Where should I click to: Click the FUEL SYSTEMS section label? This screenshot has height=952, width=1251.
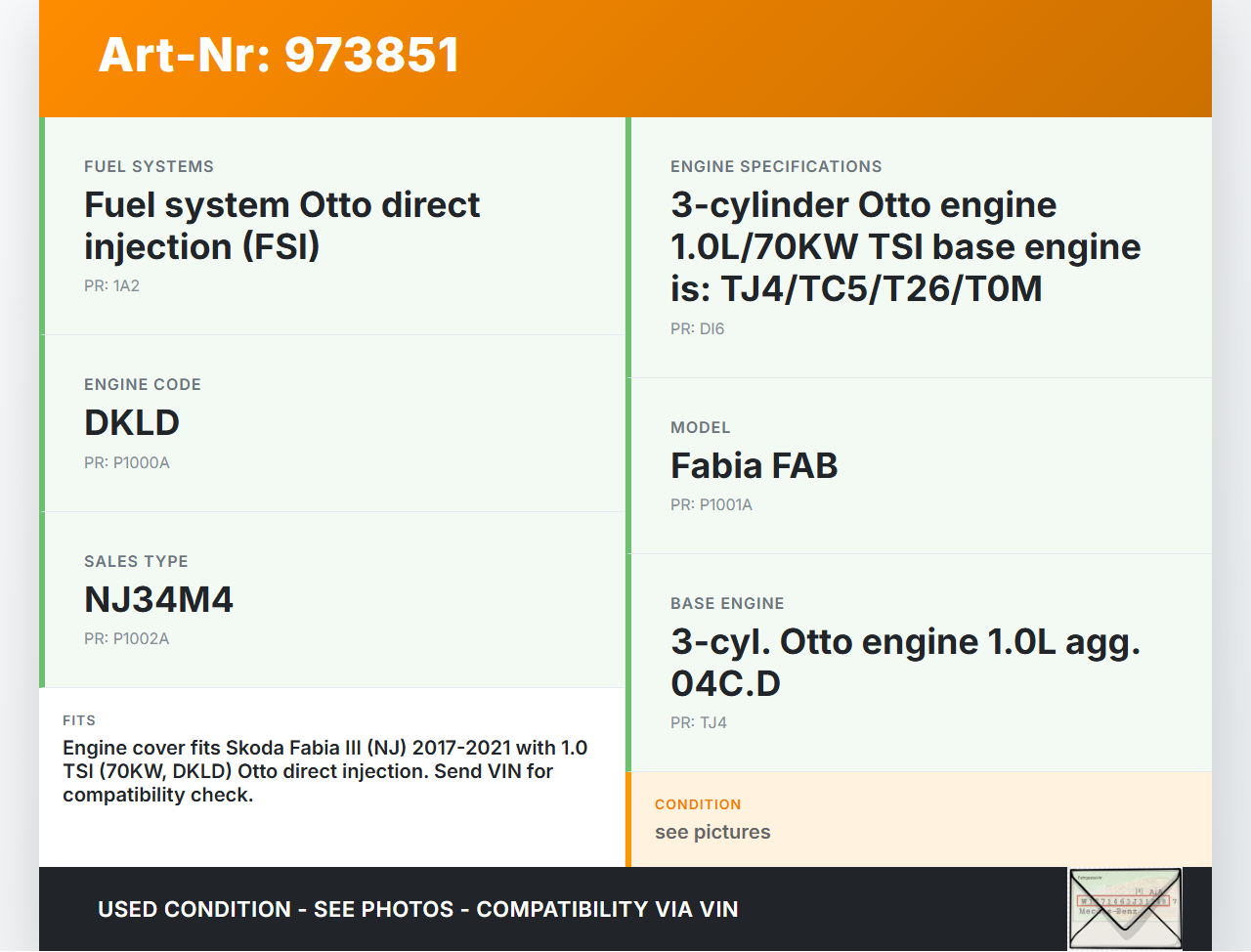coord(149,166)
